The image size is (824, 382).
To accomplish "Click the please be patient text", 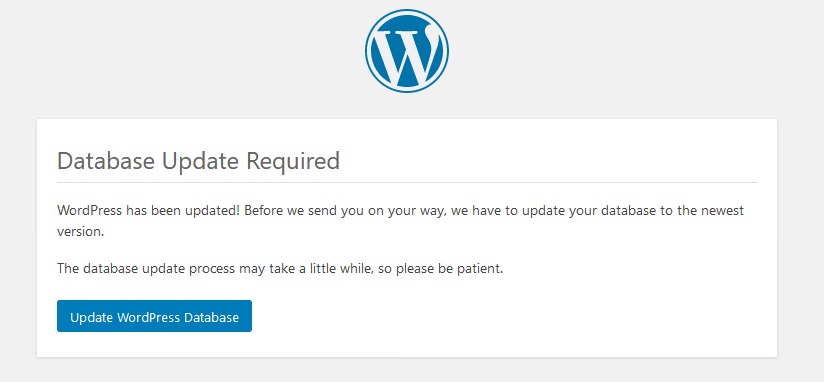I will (x=449, y=269).
